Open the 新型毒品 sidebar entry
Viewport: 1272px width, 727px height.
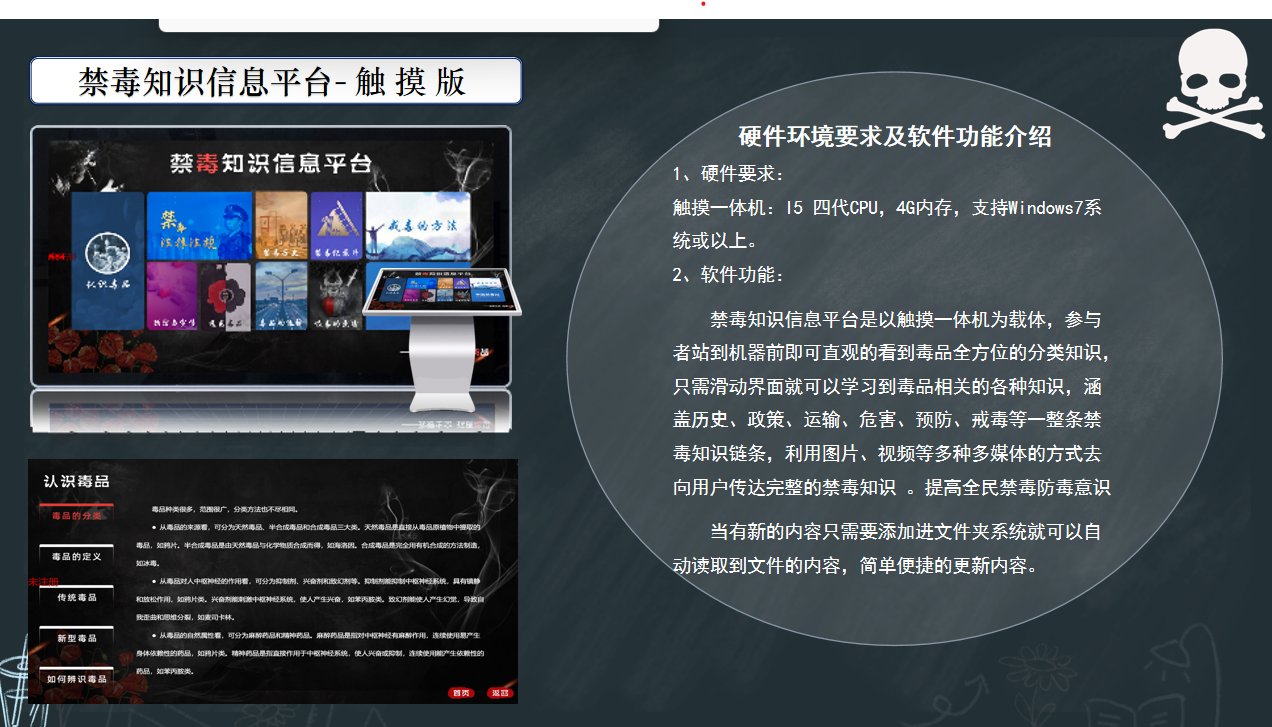77,638
